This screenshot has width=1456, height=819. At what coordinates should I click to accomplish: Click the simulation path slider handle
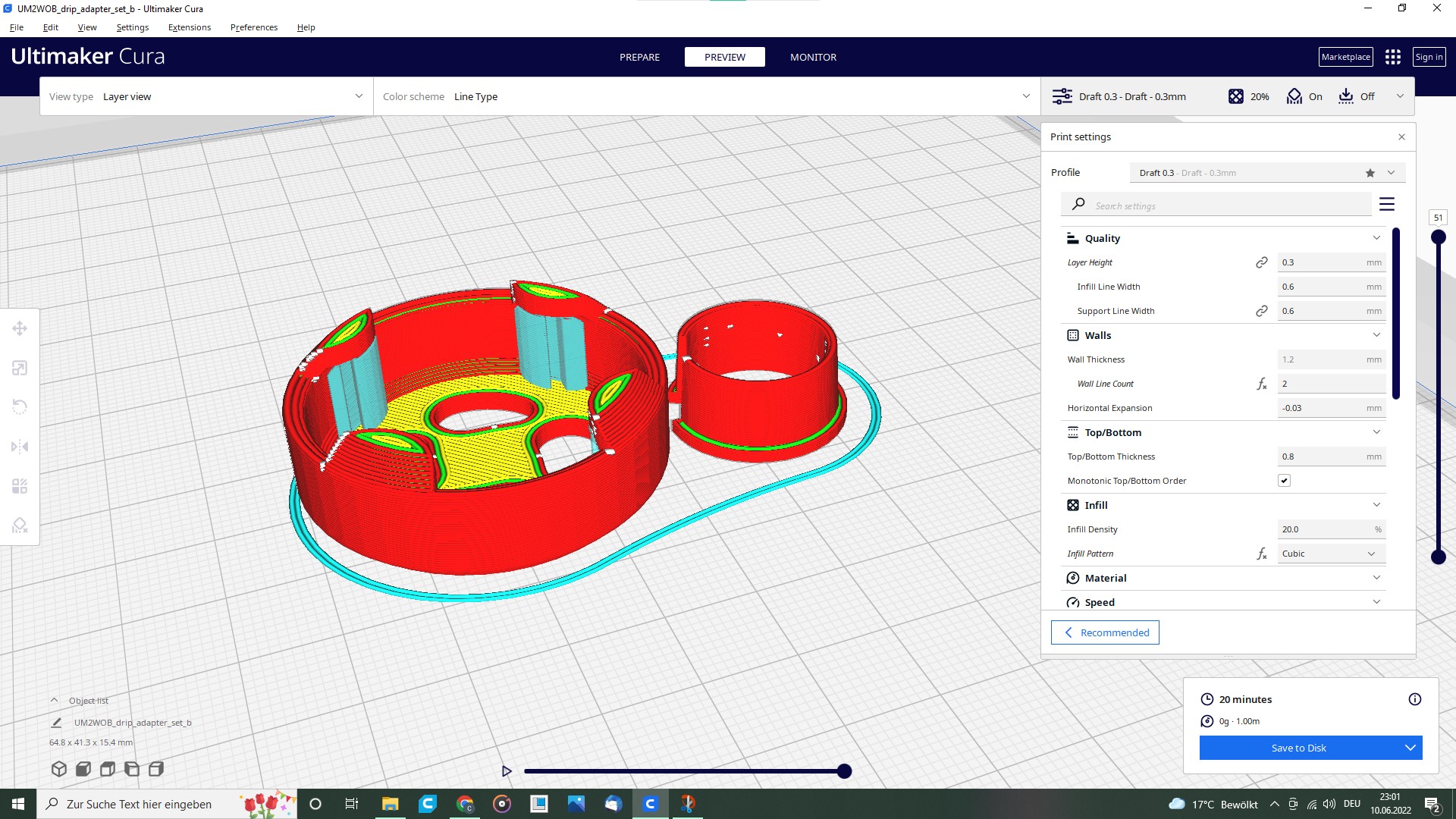[x=844, y=771]
